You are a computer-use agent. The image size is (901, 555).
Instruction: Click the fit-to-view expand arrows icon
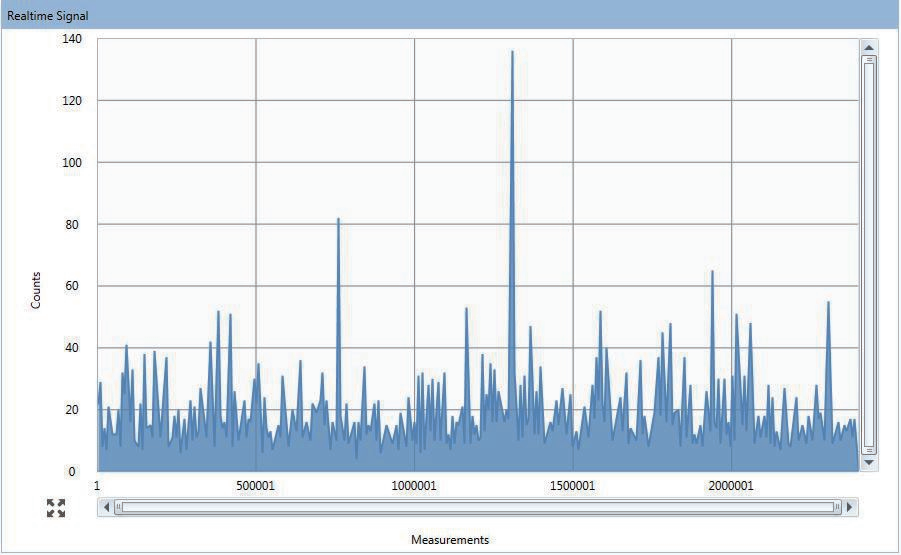[x=56, y=508]
